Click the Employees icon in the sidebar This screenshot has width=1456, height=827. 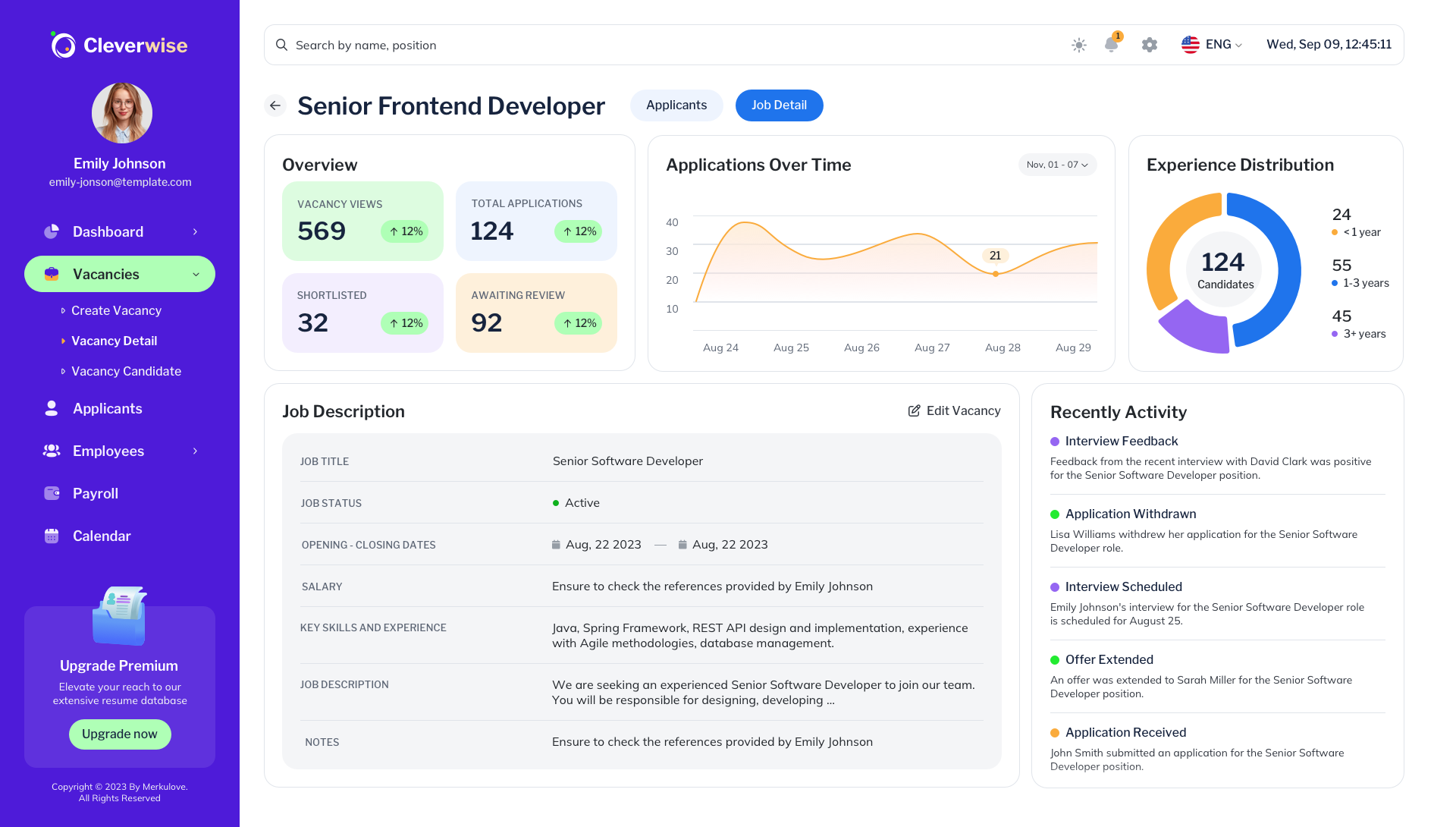tap(51, 451)
